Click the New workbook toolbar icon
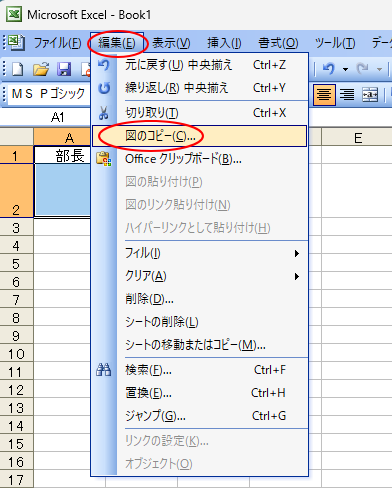This screenshot has width=392, height=488. (x=18, y=69)
